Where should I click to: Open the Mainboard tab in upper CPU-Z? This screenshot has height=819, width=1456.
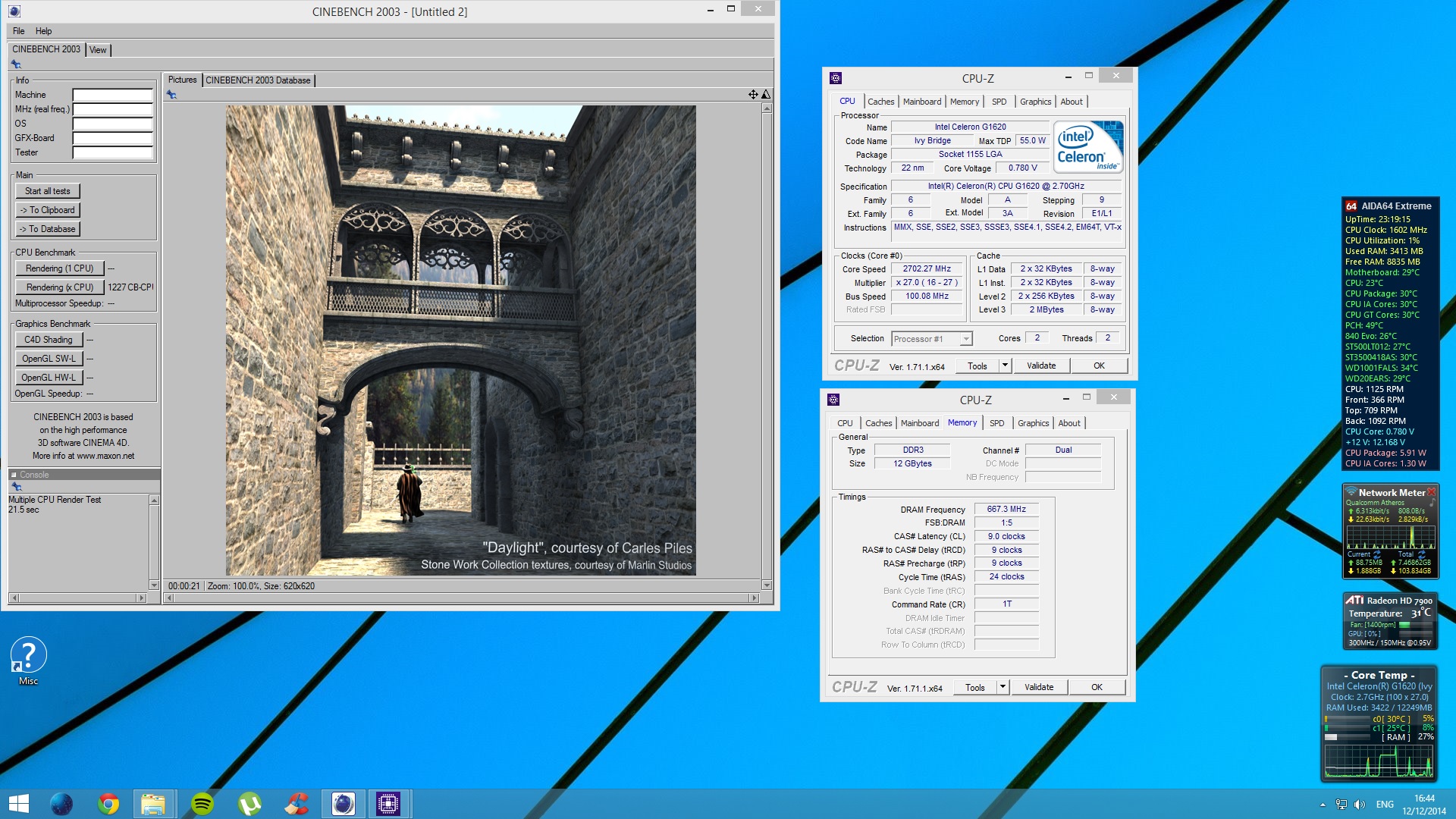pos(922,102)
